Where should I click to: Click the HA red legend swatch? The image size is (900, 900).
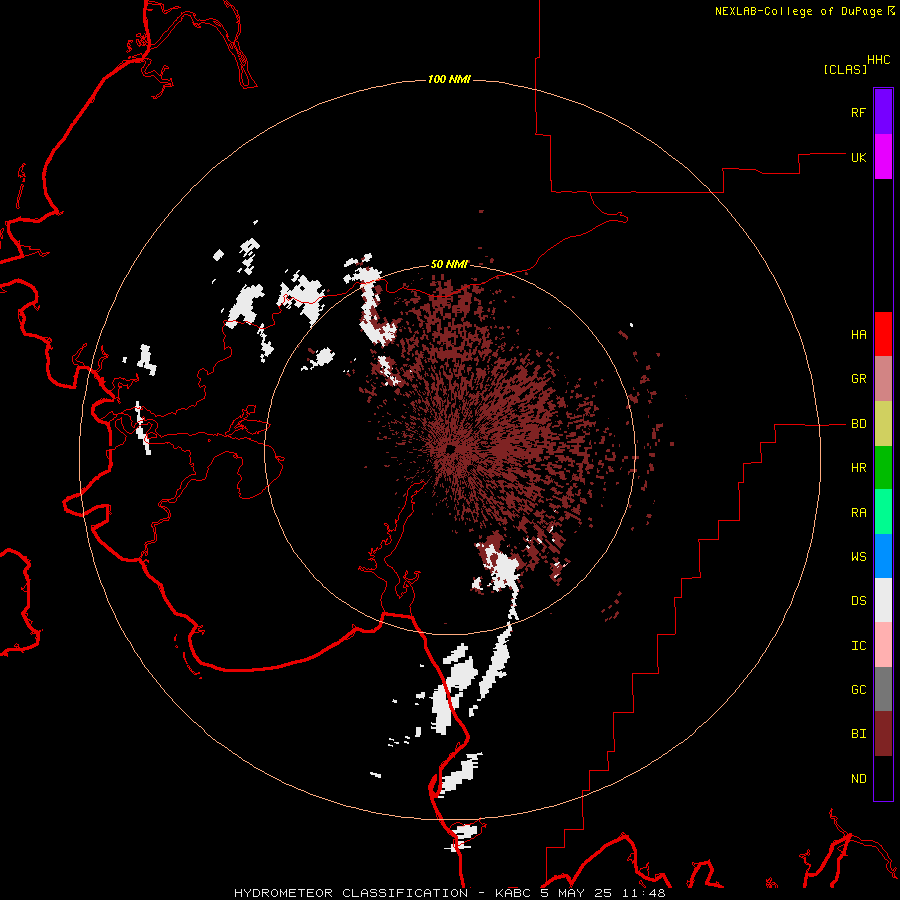pyautogui.click(x=883, y=334)
